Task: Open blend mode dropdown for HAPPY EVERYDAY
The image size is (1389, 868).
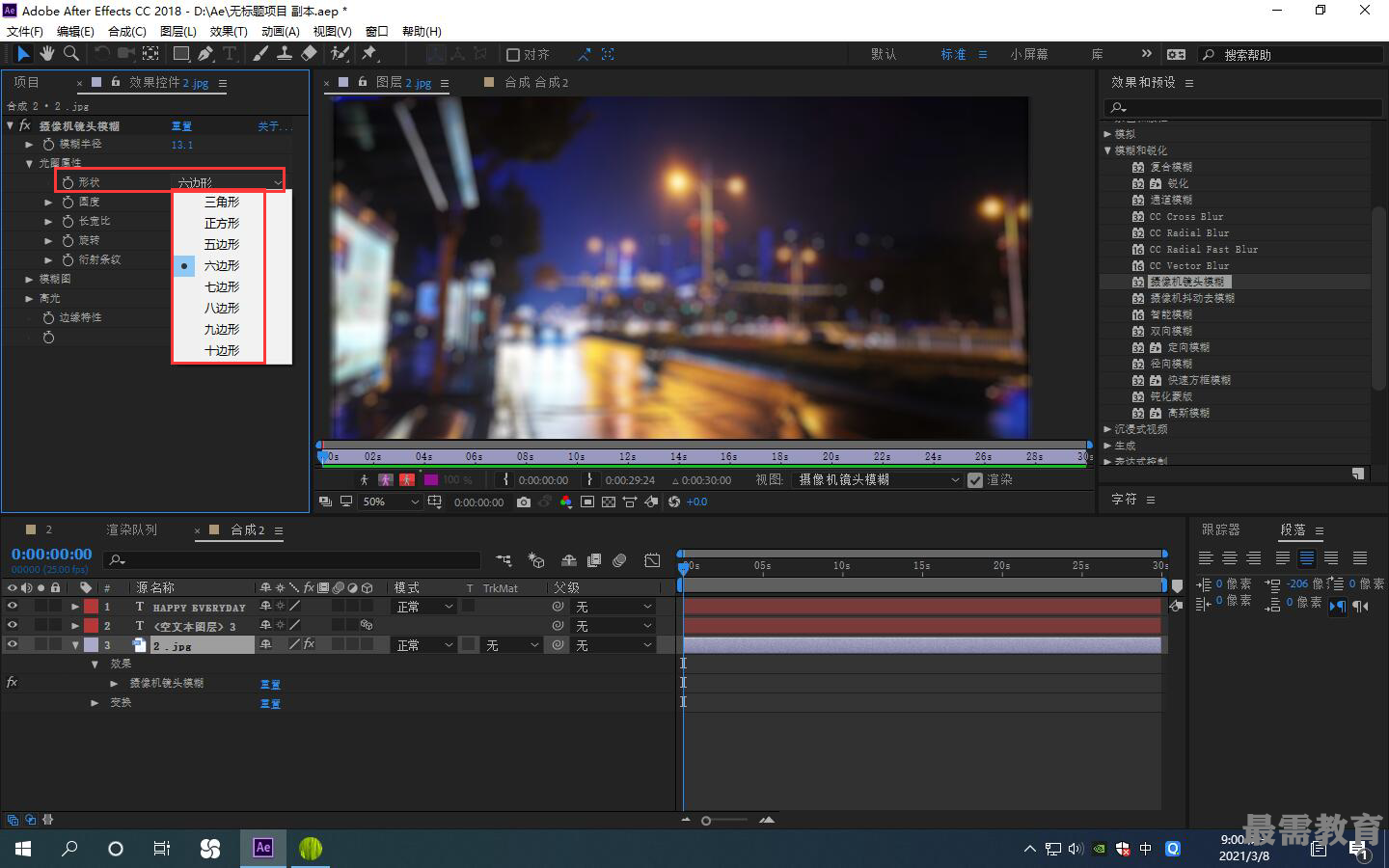Action: (424, 607)
